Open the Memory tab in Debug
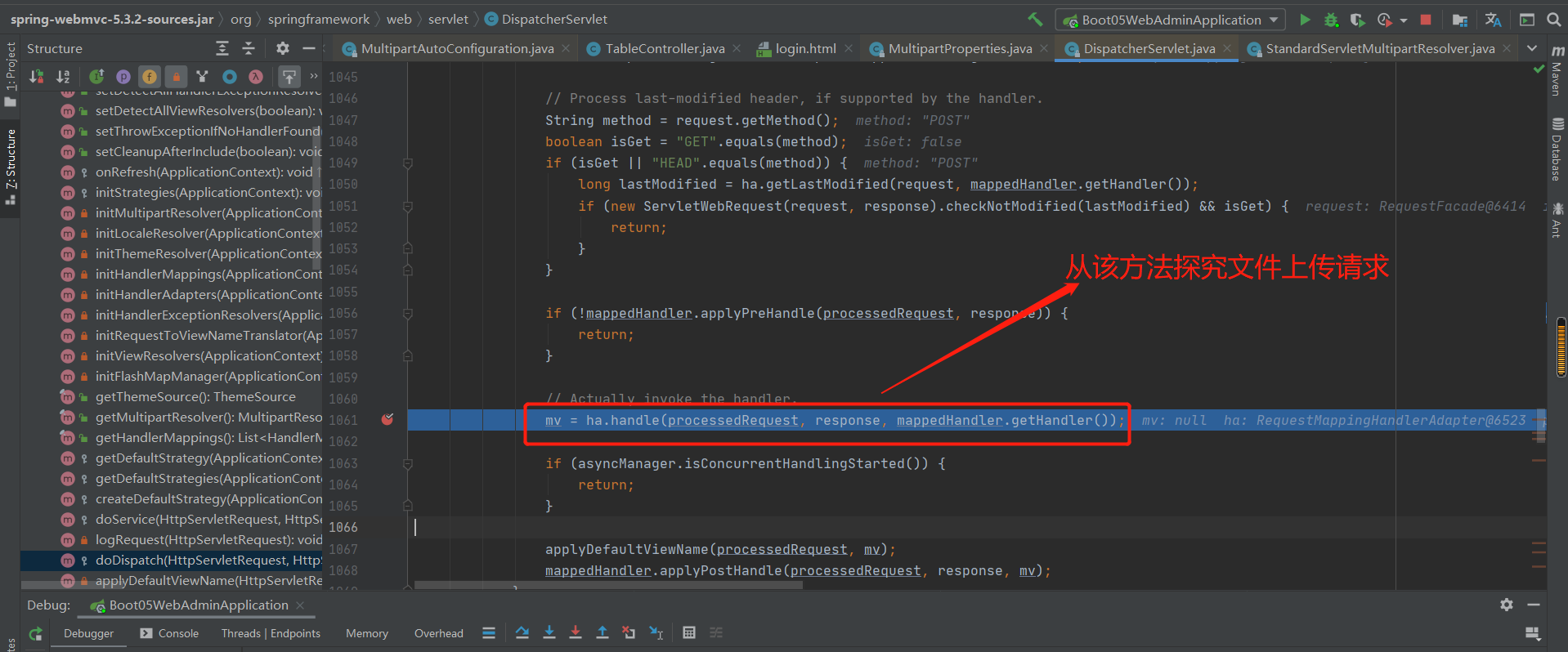The width and height of the screenshot is (1568, 652). coord(367,633)
